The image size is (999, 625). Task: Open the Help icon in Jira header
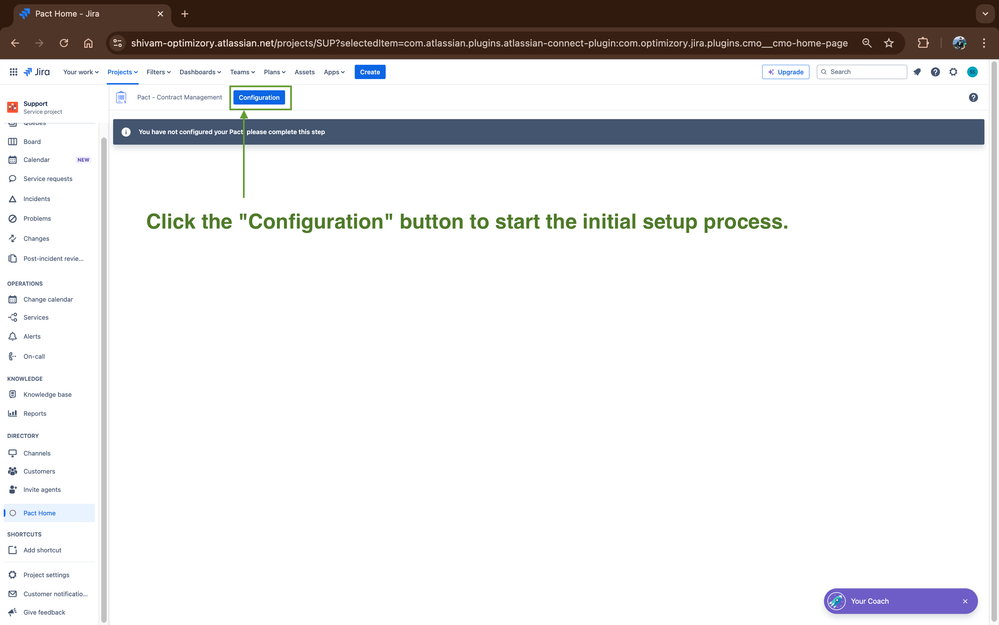pyautogui.click(x=935, y=72)
